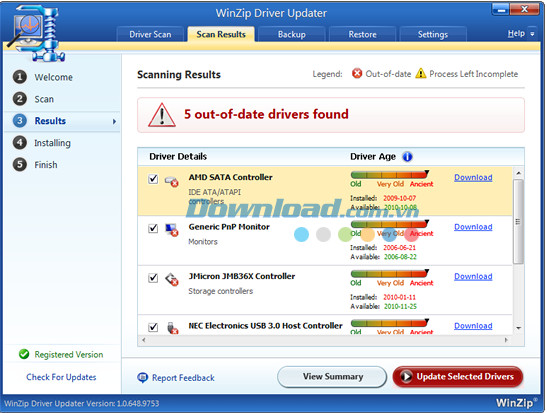Download the JMicron JMB36X Controller driver
This screenshot has width=547, height=413.
point(473,276)
